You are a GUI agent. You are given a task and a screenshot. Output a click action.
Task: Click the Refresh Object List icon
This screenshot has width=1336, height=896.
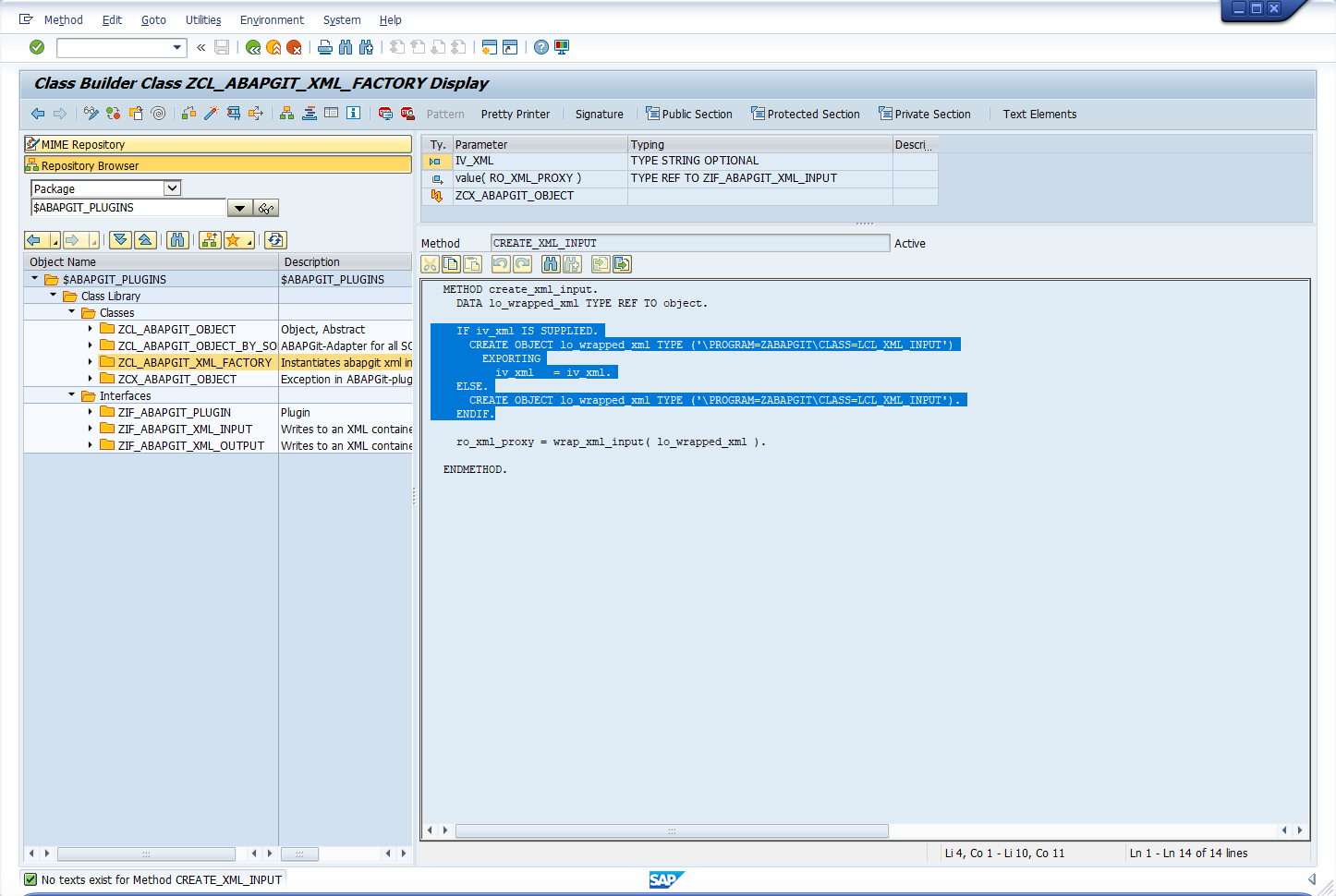pyautogui.click(x=275, y=240)
